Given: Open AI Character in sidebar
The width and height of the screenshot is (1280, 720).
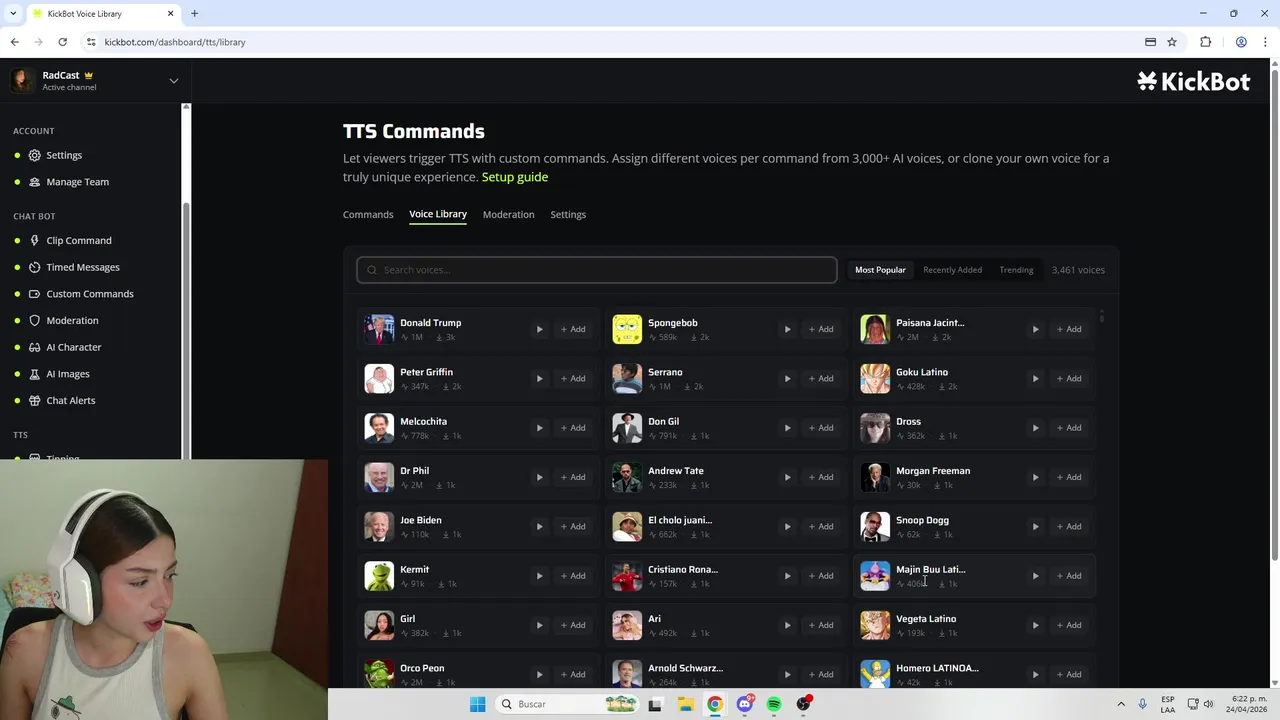Looking at the screenshot, I should pyautogui.click(x=74, y=347).
